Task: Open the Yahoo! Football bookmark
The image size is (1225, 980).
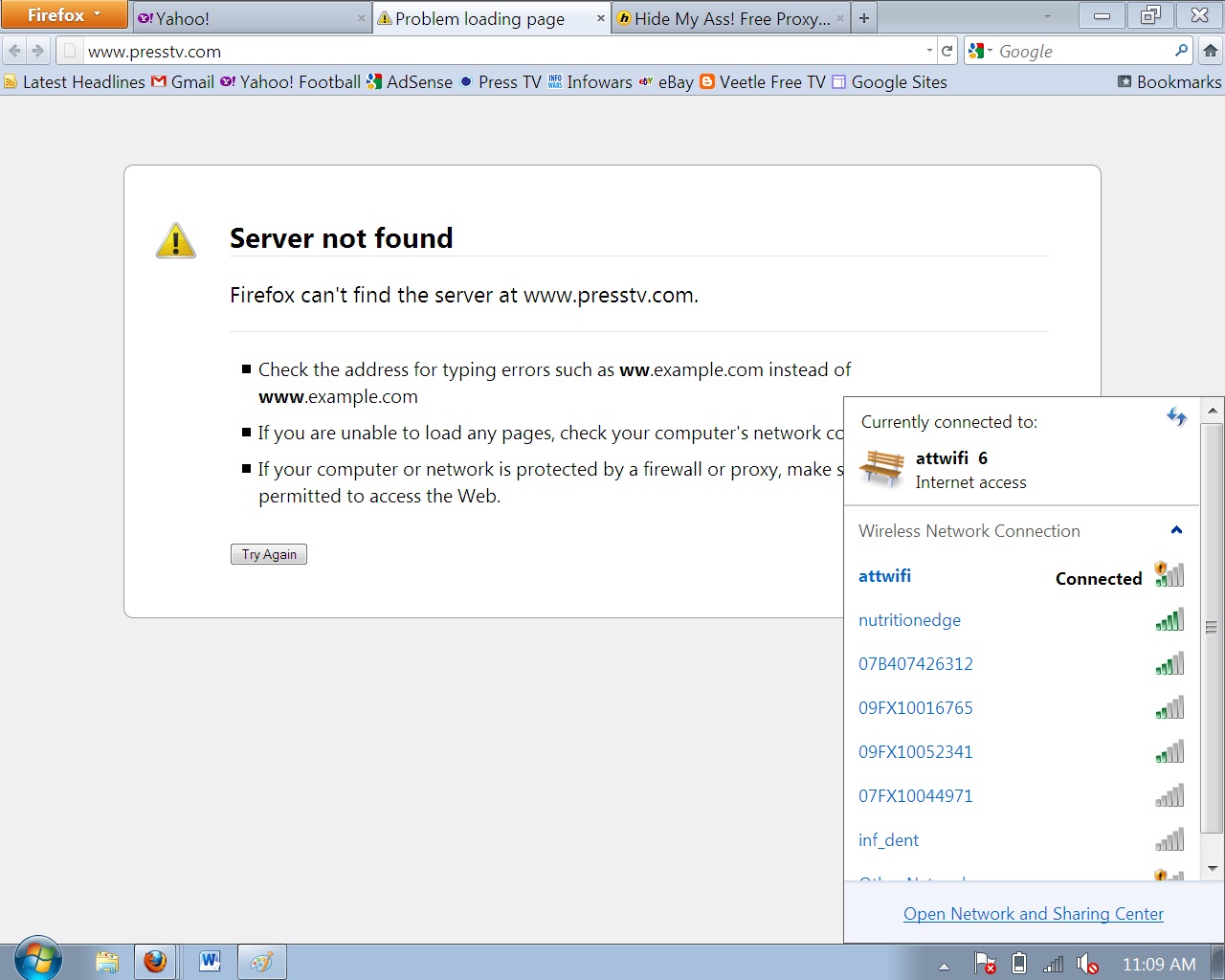Action: 290,82
